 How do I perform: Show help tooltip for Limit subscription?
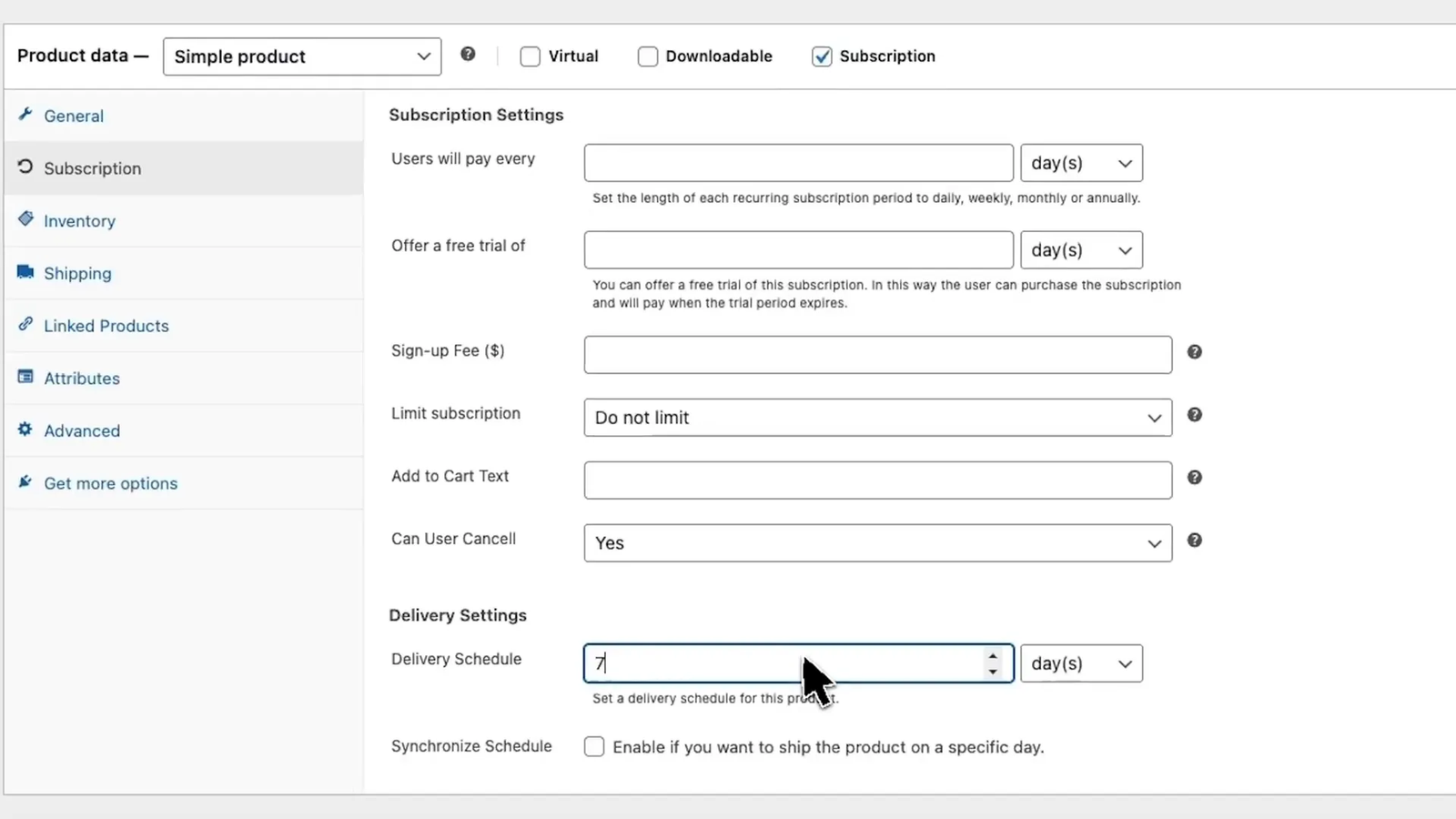point(1195,415)
